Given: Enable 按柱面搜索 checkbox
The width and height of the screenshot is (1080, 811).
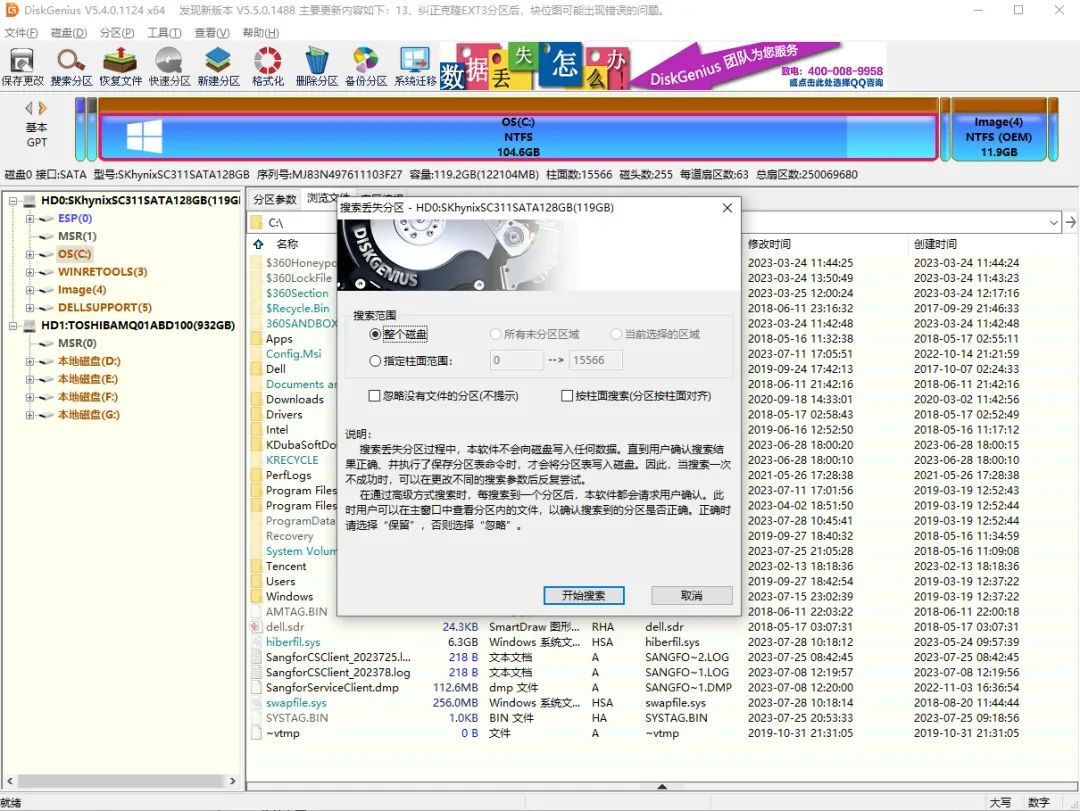Looking at the screenshot, I should pos(567,396).
